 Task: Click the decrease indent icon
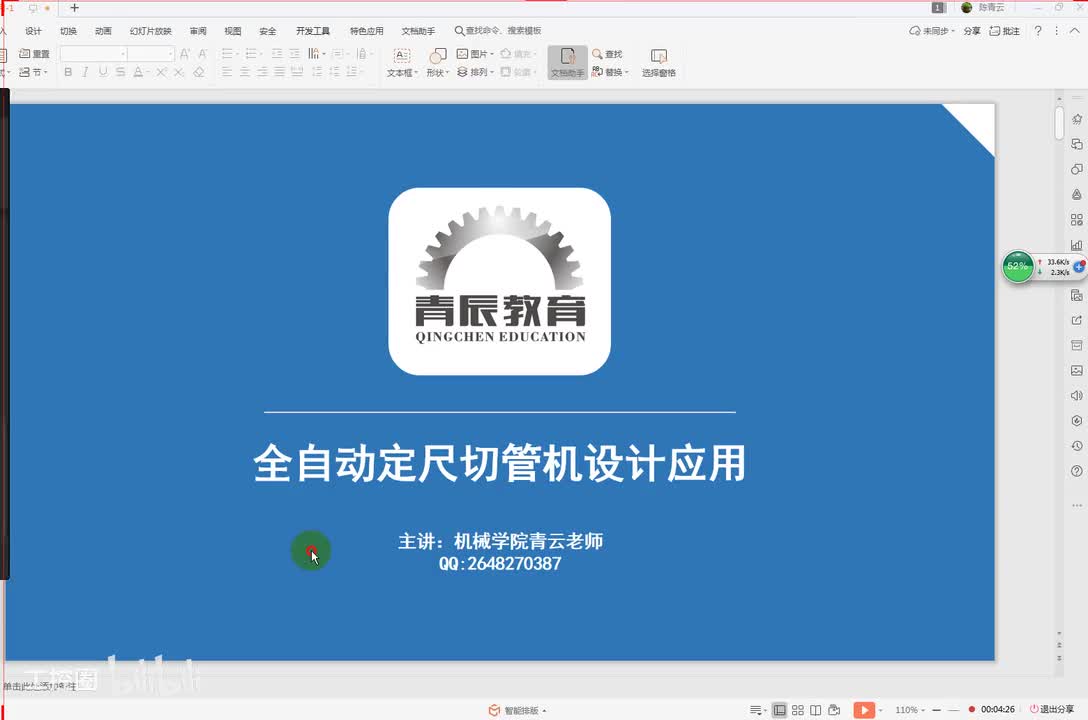[277, 53]
